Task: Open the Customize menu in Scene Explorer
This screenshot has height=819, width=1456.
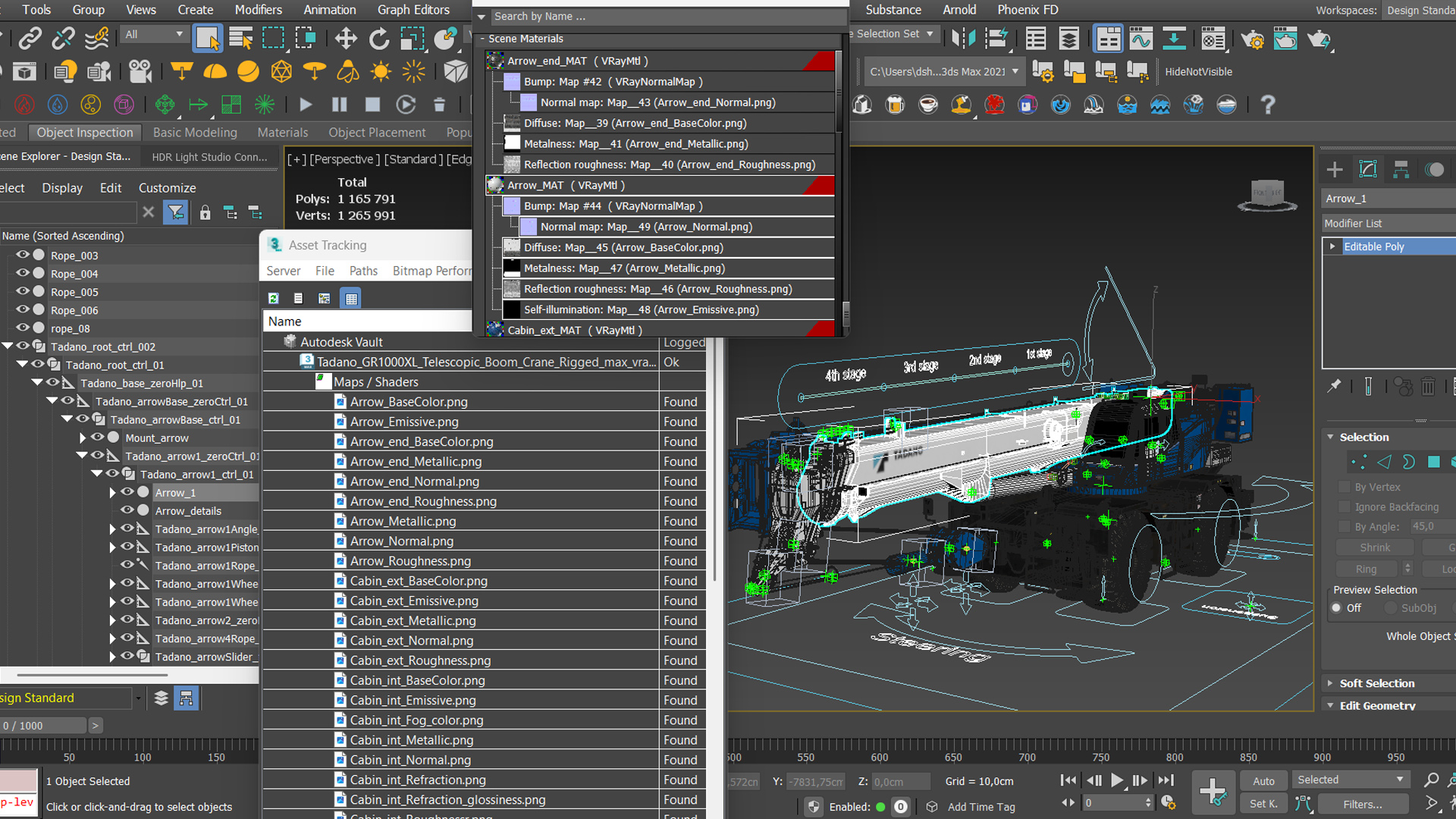Action: [167, 188]
